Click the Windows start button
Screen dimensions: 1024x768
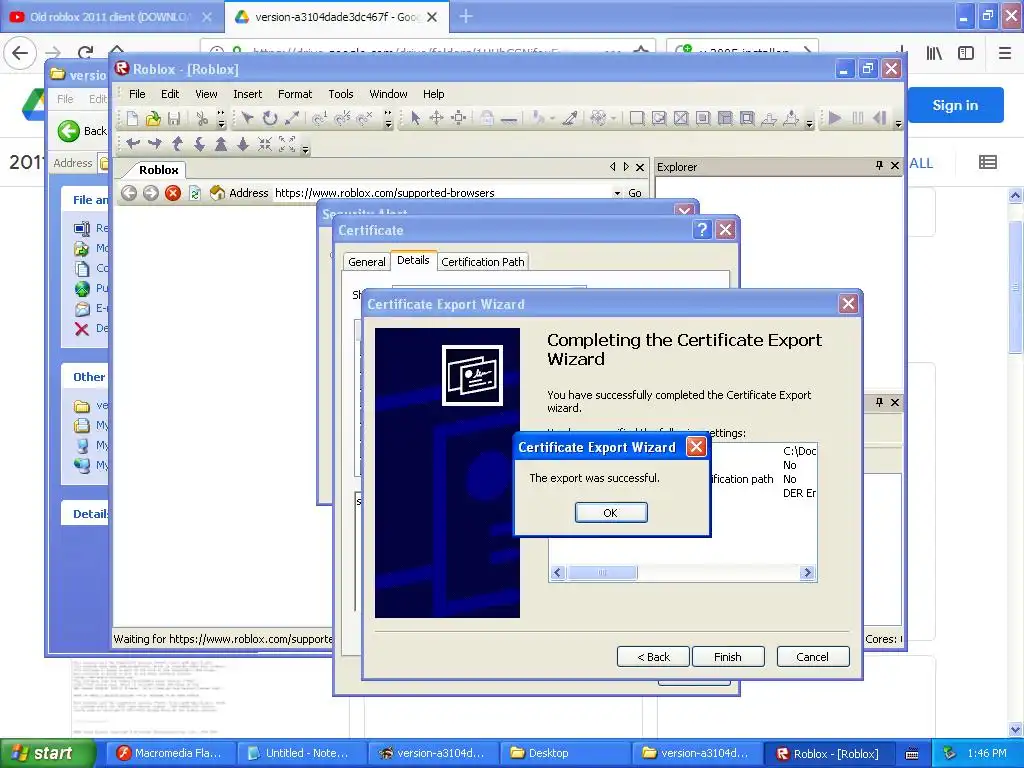click(48, 753)
